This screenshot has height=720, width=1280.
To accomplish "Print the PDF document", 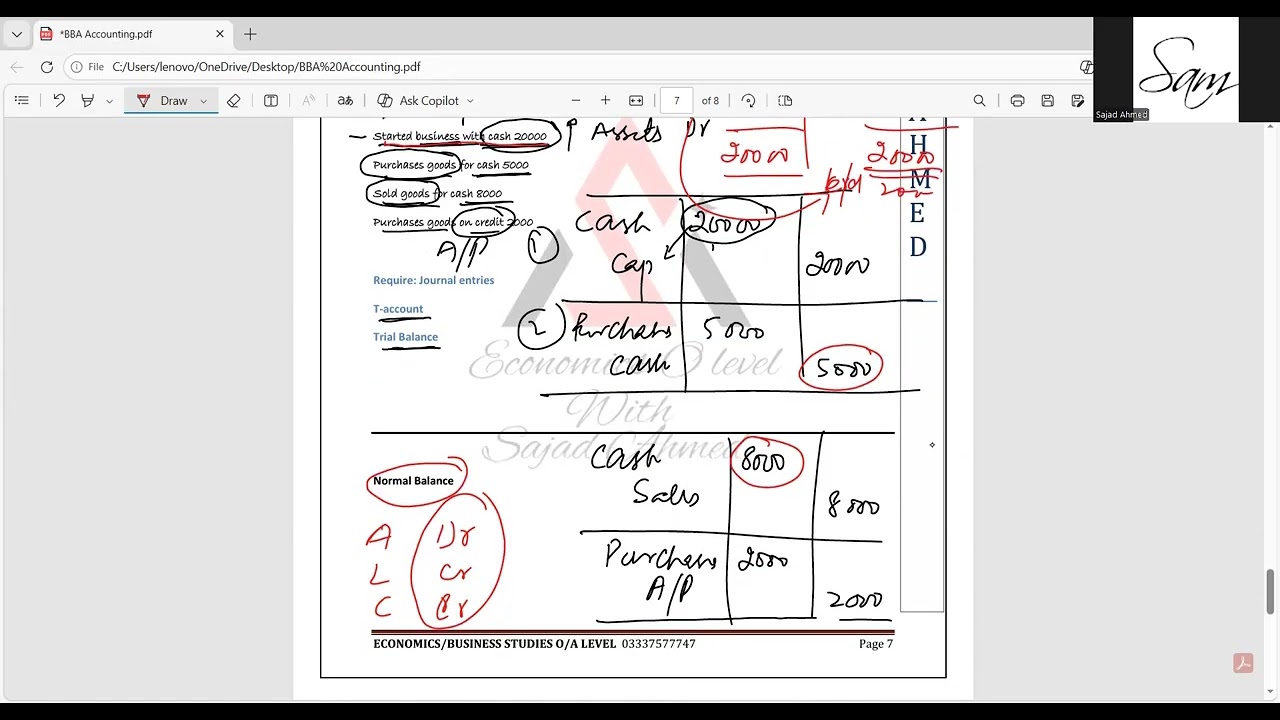I will [x=1017, y=100].
